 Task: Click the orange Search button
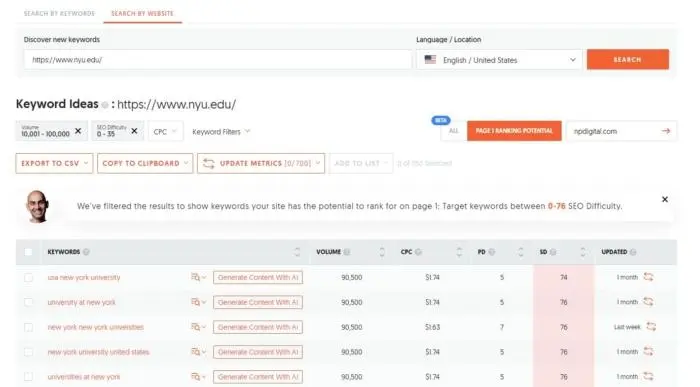tap(628, 59)
